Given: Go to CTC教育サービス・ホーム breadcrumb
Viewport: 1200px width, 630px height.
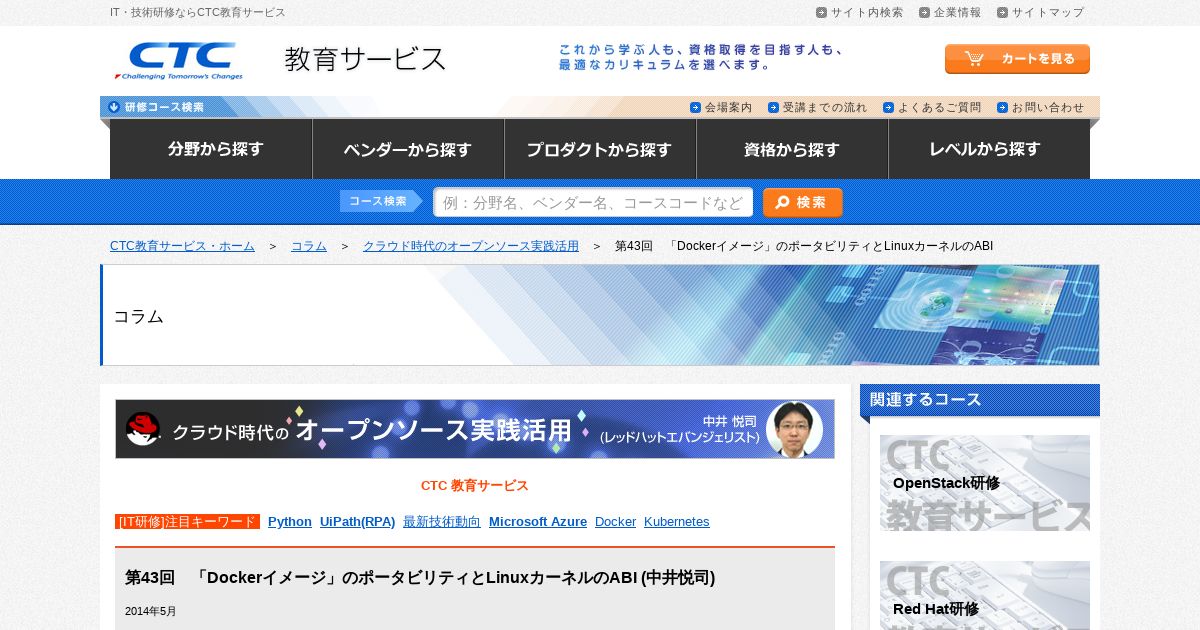Looking at the screenshot, I should [182, 246].
